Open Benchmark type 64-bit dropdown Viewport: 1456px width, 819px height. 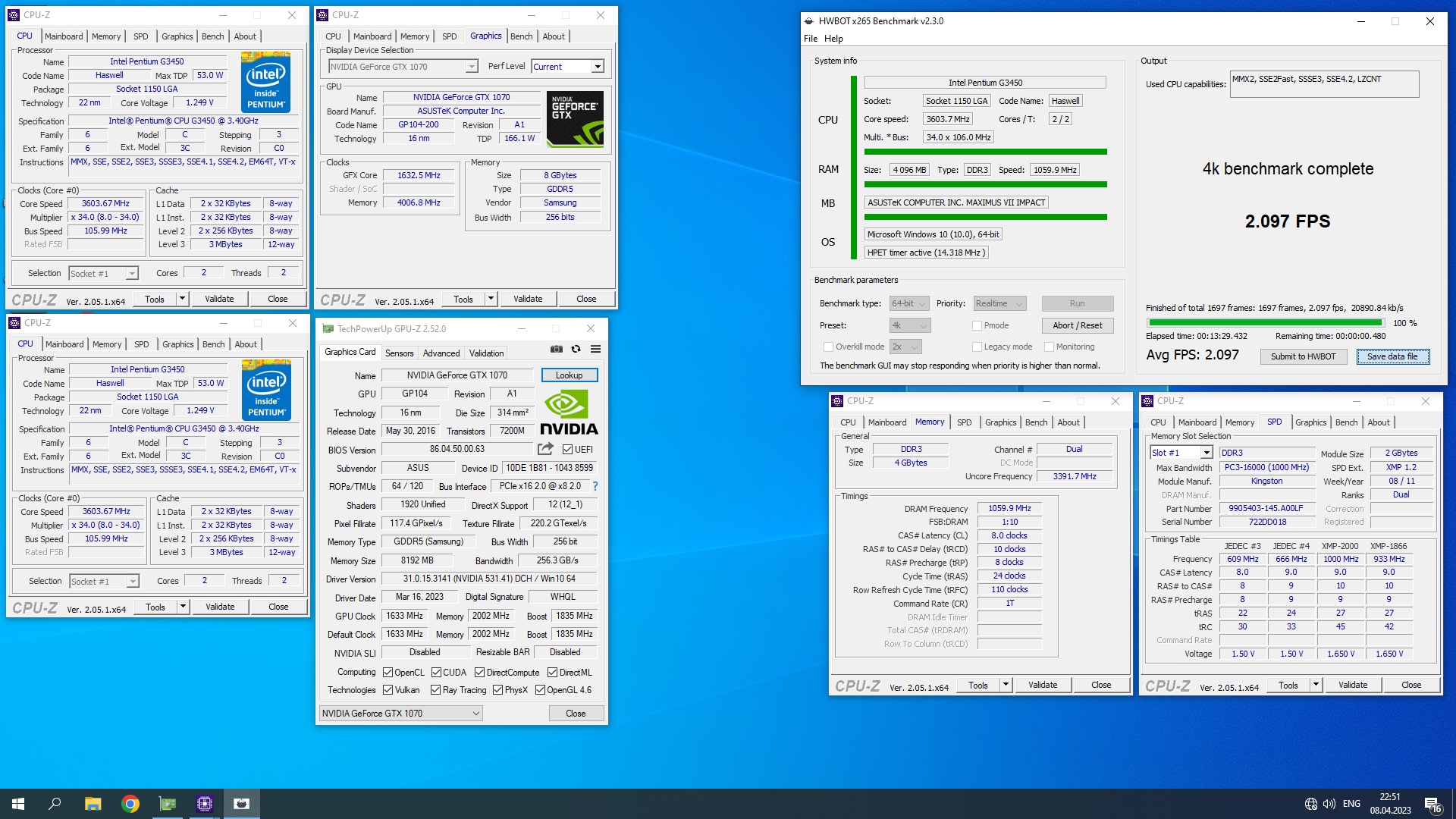[x=909, y=303]
